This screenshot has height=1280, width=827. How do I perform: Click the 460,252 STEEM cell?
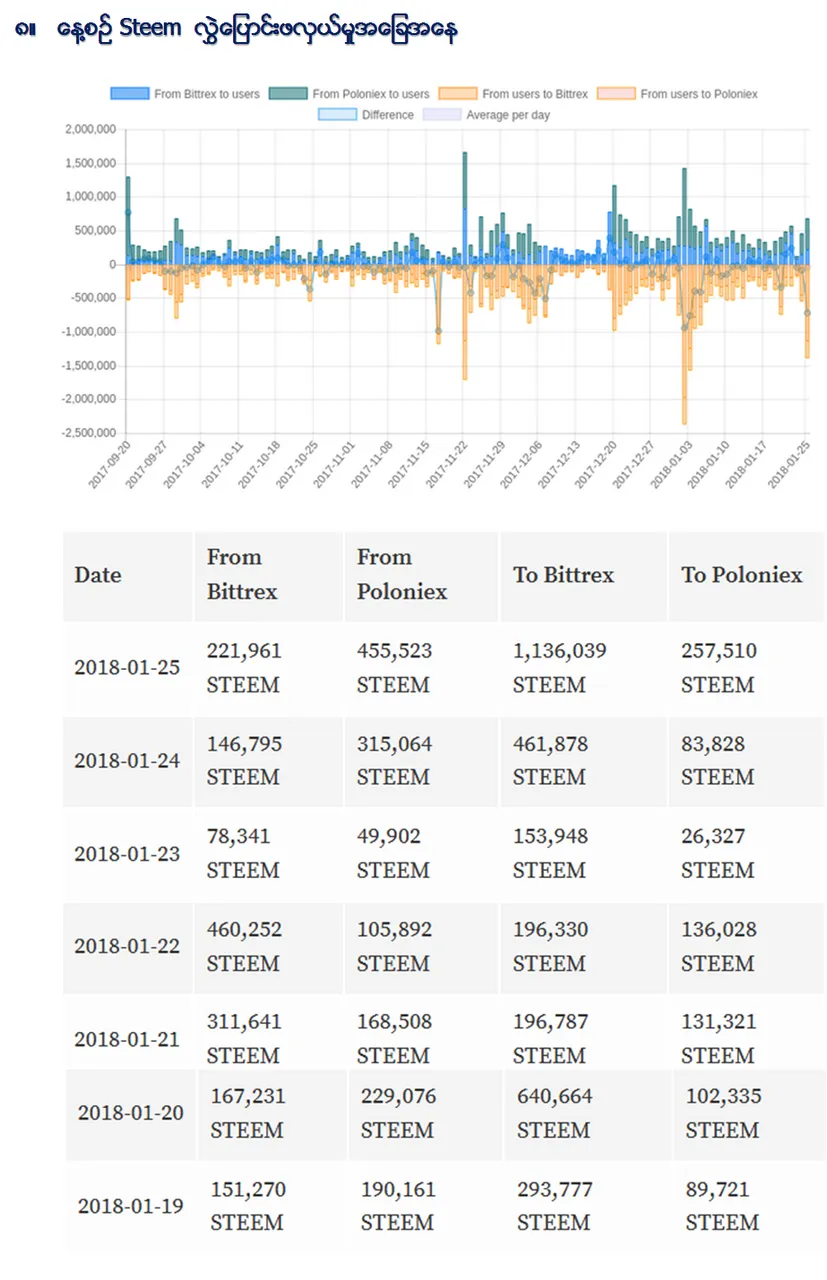pos(269,947)
